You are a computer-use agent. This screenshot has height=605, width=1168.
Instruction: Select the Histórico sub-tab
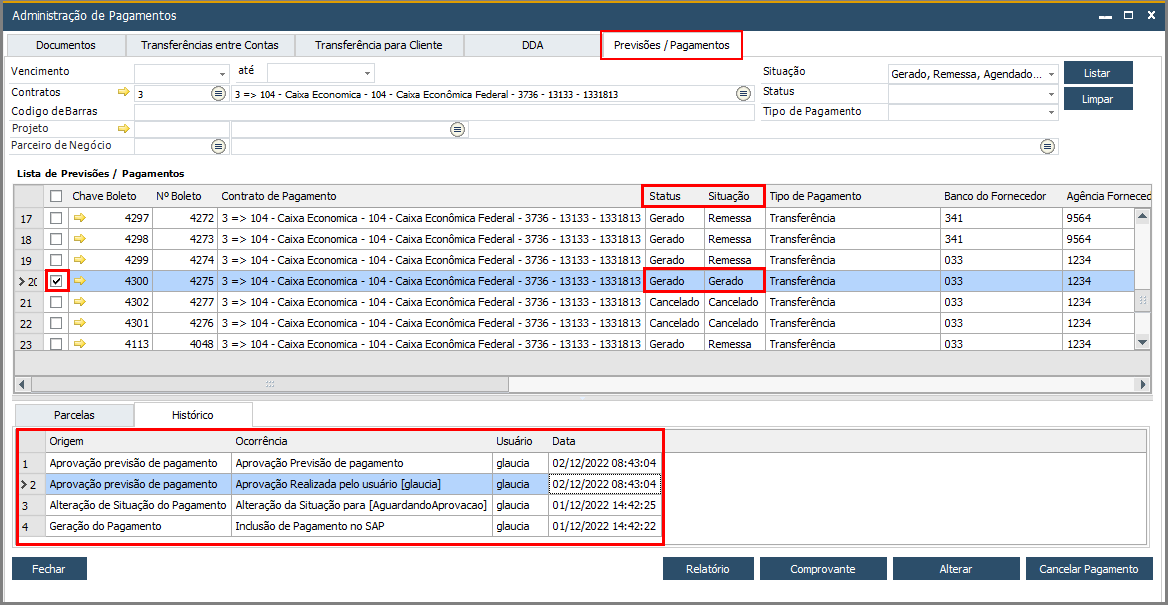click(193, 414)
